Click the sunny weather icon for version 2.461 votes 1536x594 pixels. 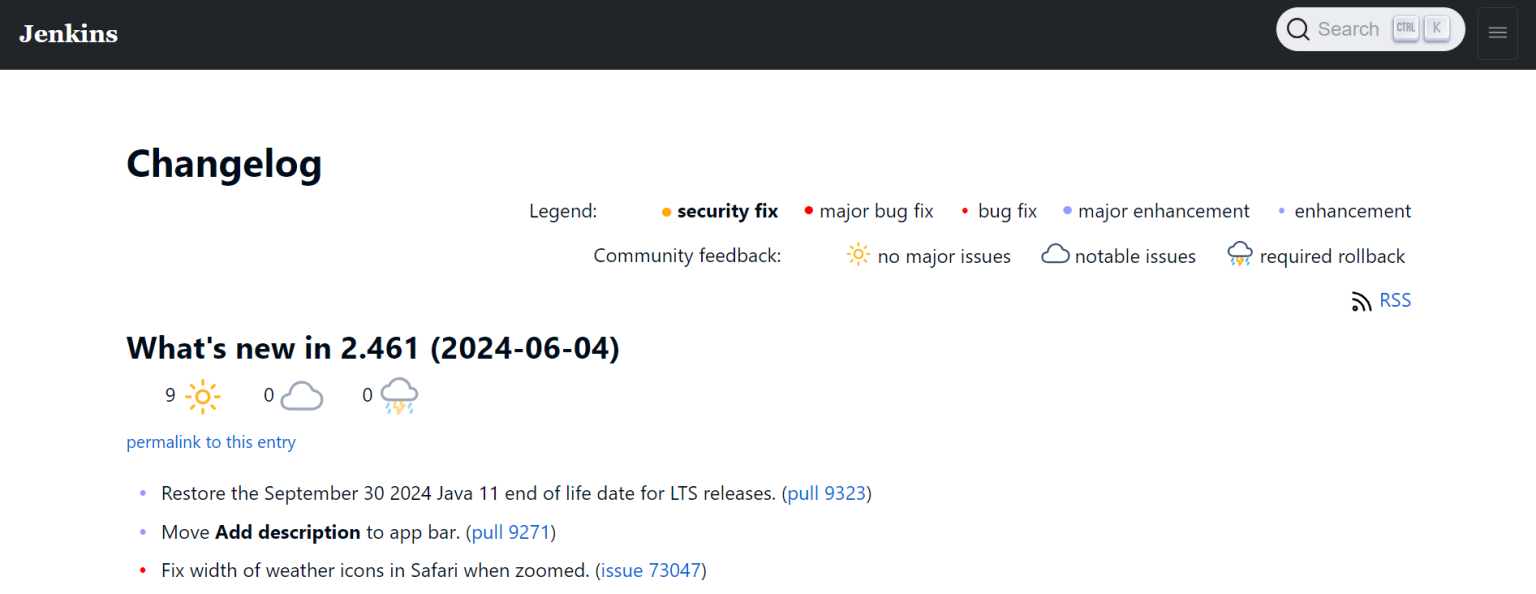(x=201, y=396)
